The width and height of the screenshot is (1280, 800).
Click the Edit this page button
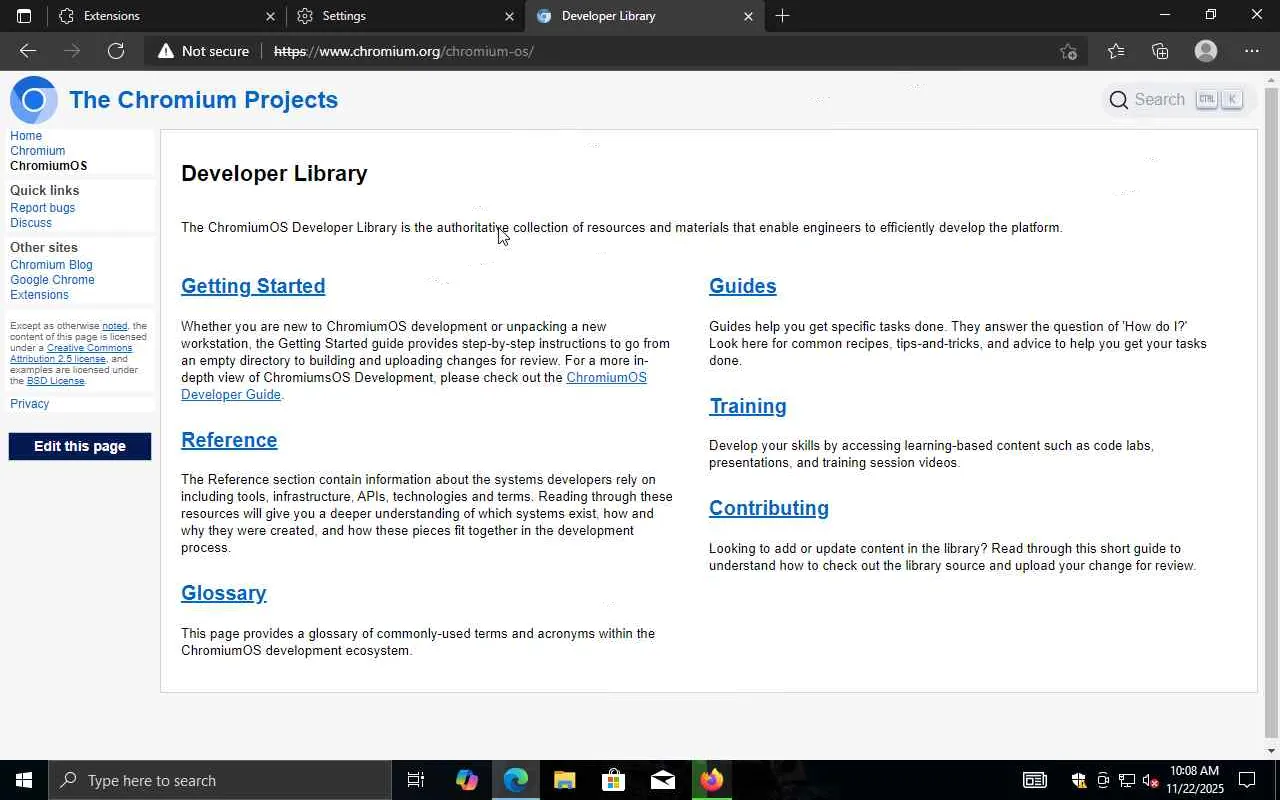(80, 446)
